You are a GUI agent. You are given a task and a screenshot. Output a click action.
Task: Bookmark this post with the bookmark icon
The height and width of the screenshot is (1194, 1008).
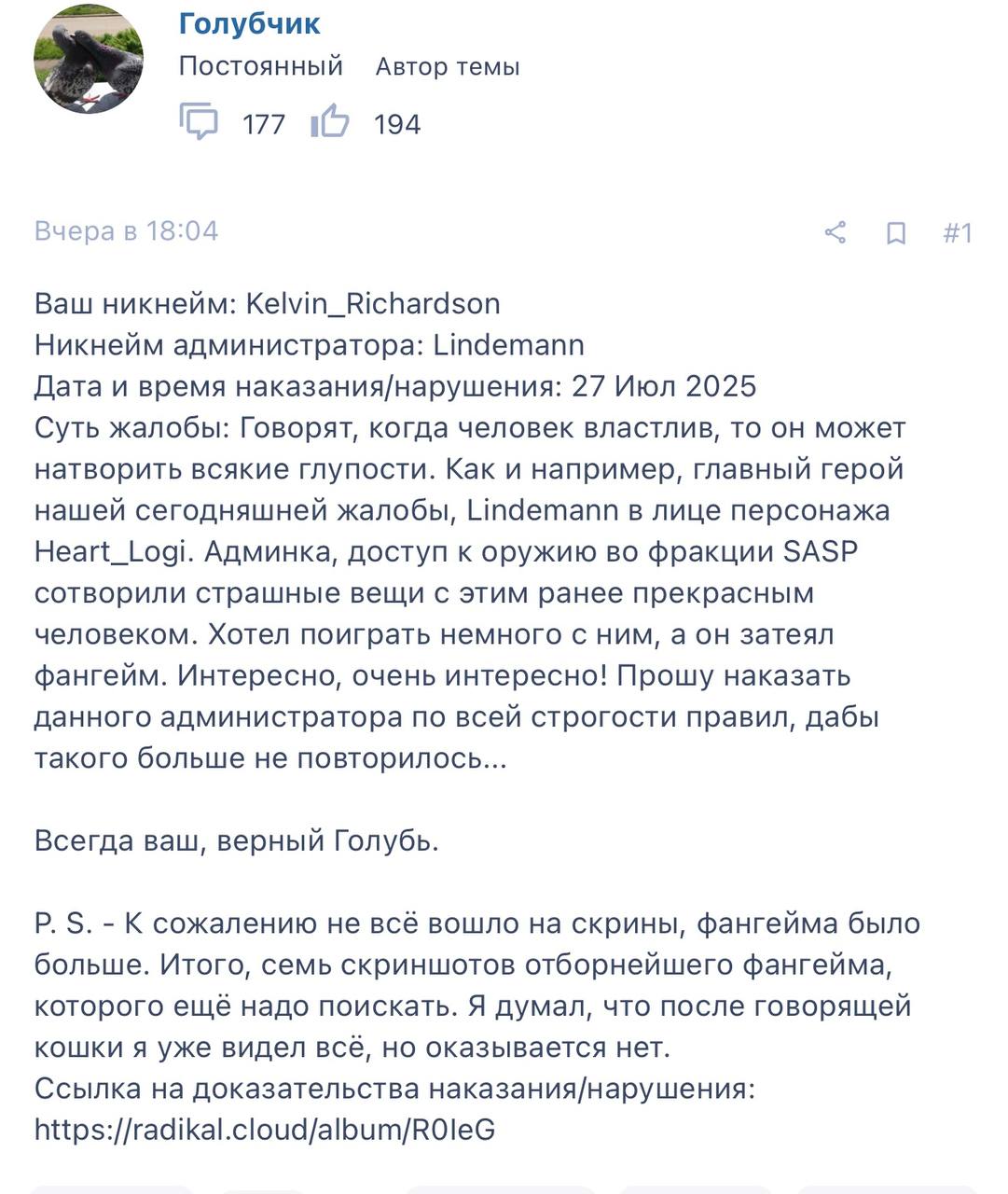[x=895, y=232]
